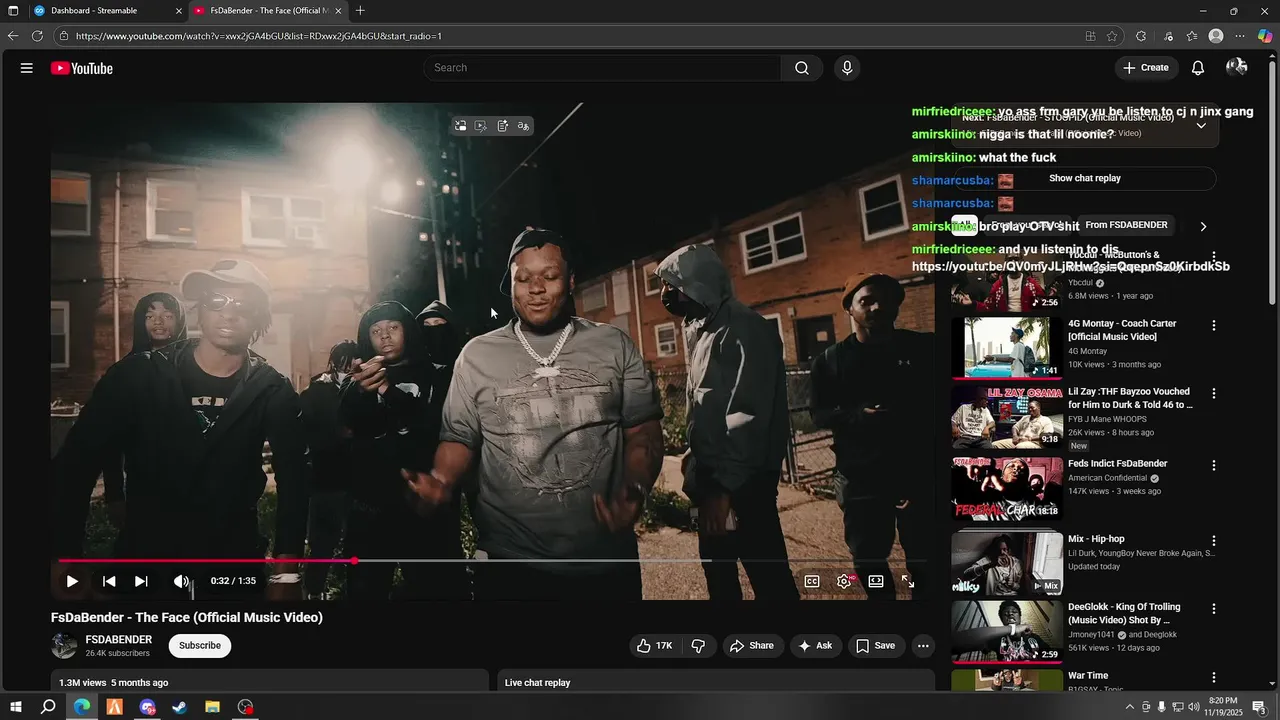
Task: Translate video with the overlay language icon
Action: (523, 126)
